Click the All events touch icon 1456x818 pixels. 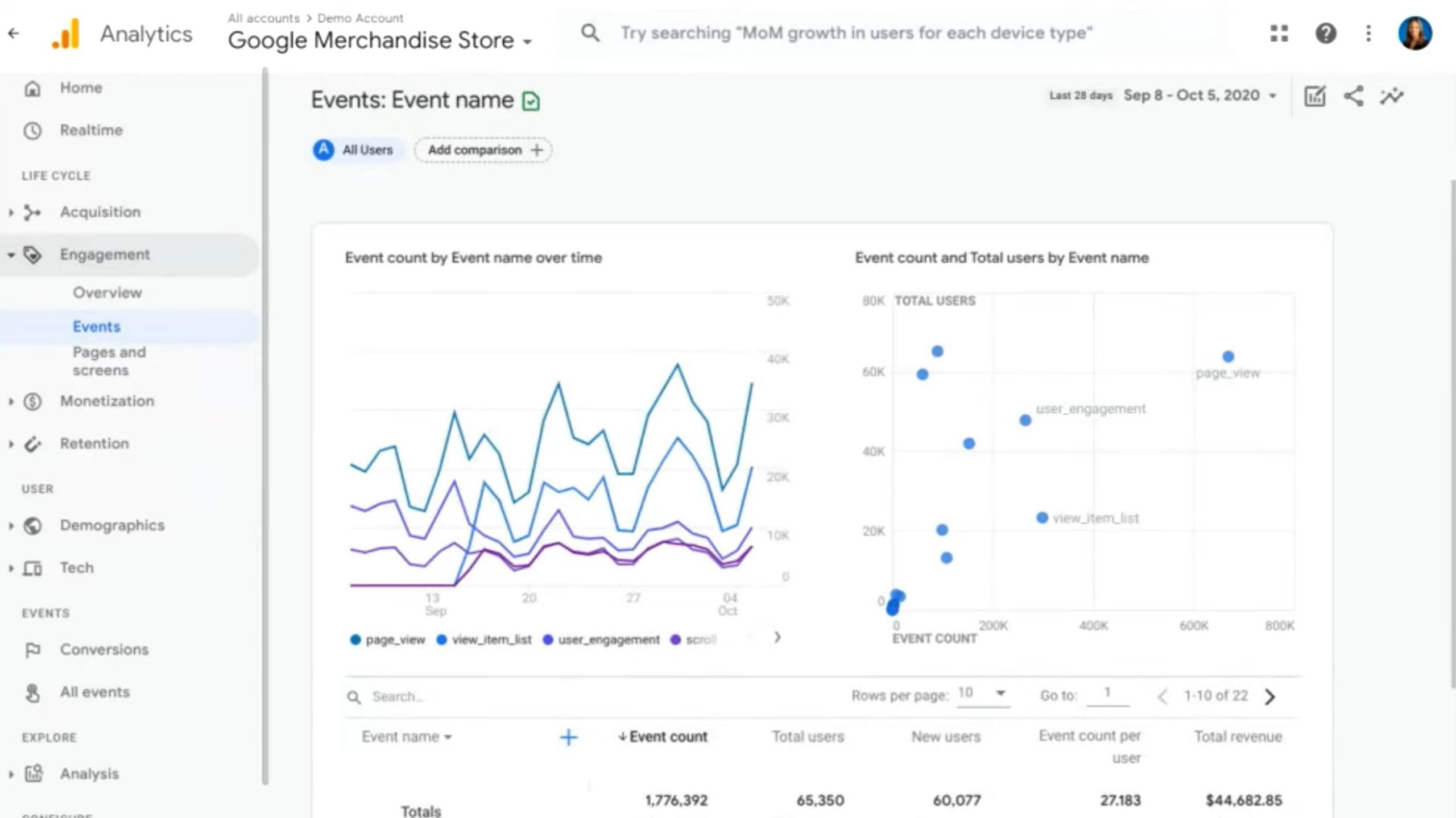[x=32, y=692]
